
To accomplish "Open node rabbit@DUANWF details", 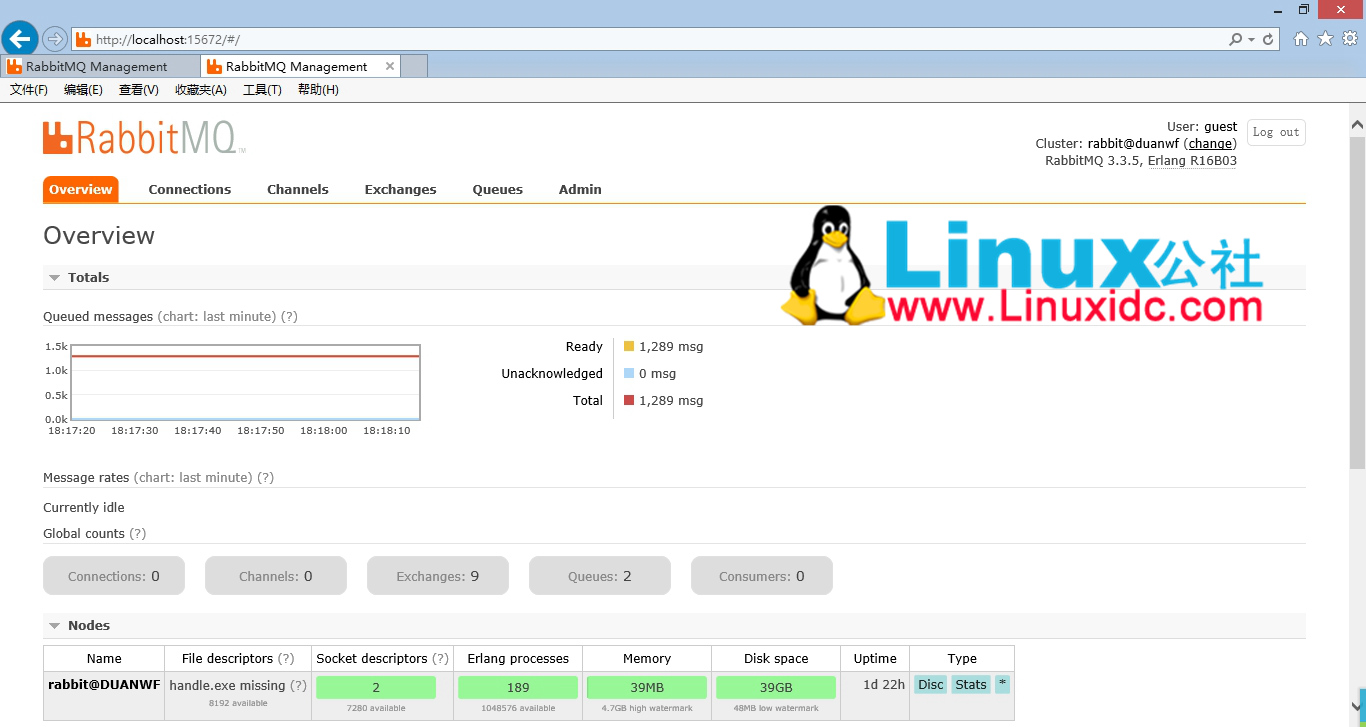I will pyautogui.click(x=104, y=685).
